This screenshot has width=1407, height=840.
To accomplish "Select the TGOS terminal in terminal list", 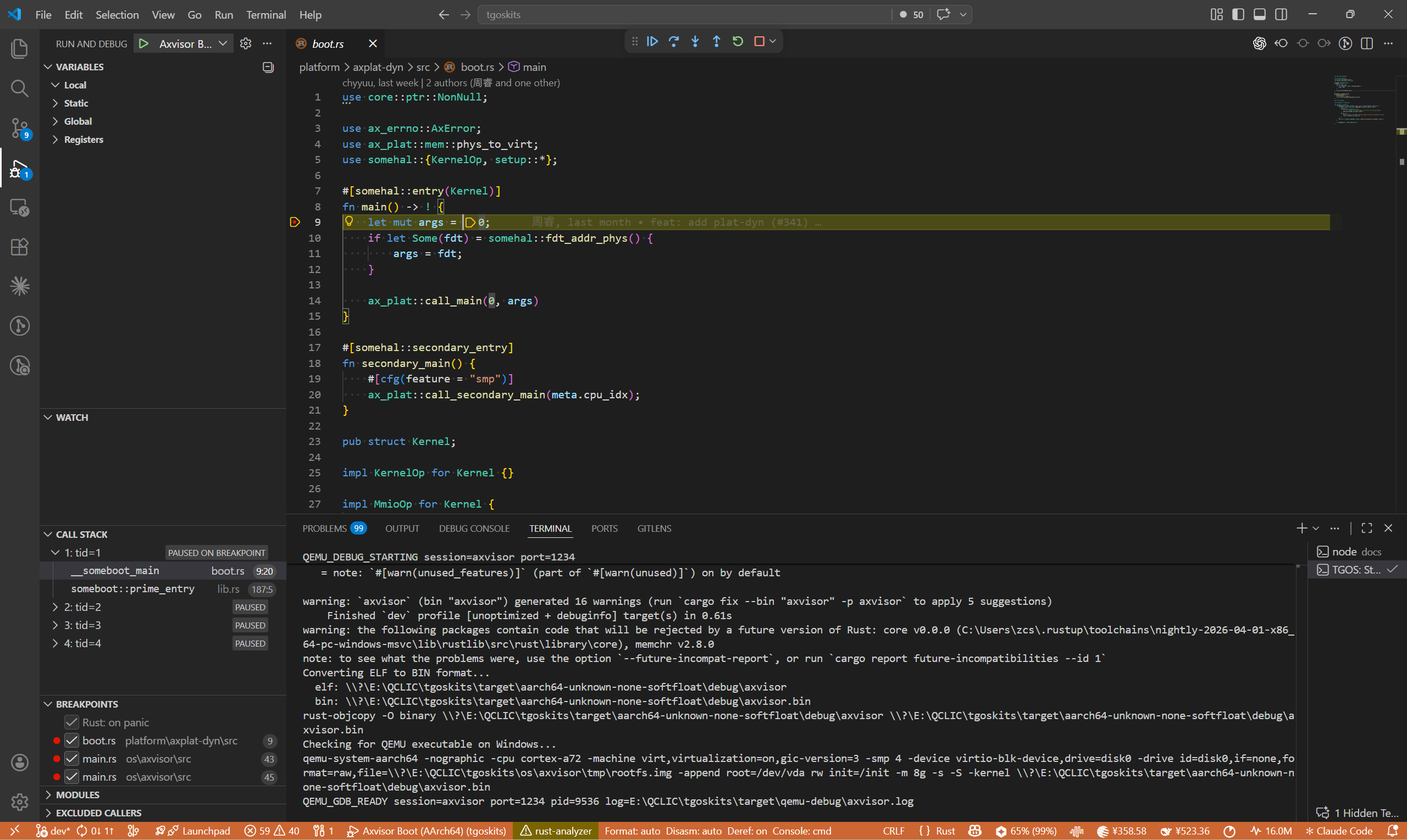I will [1356, 570].
